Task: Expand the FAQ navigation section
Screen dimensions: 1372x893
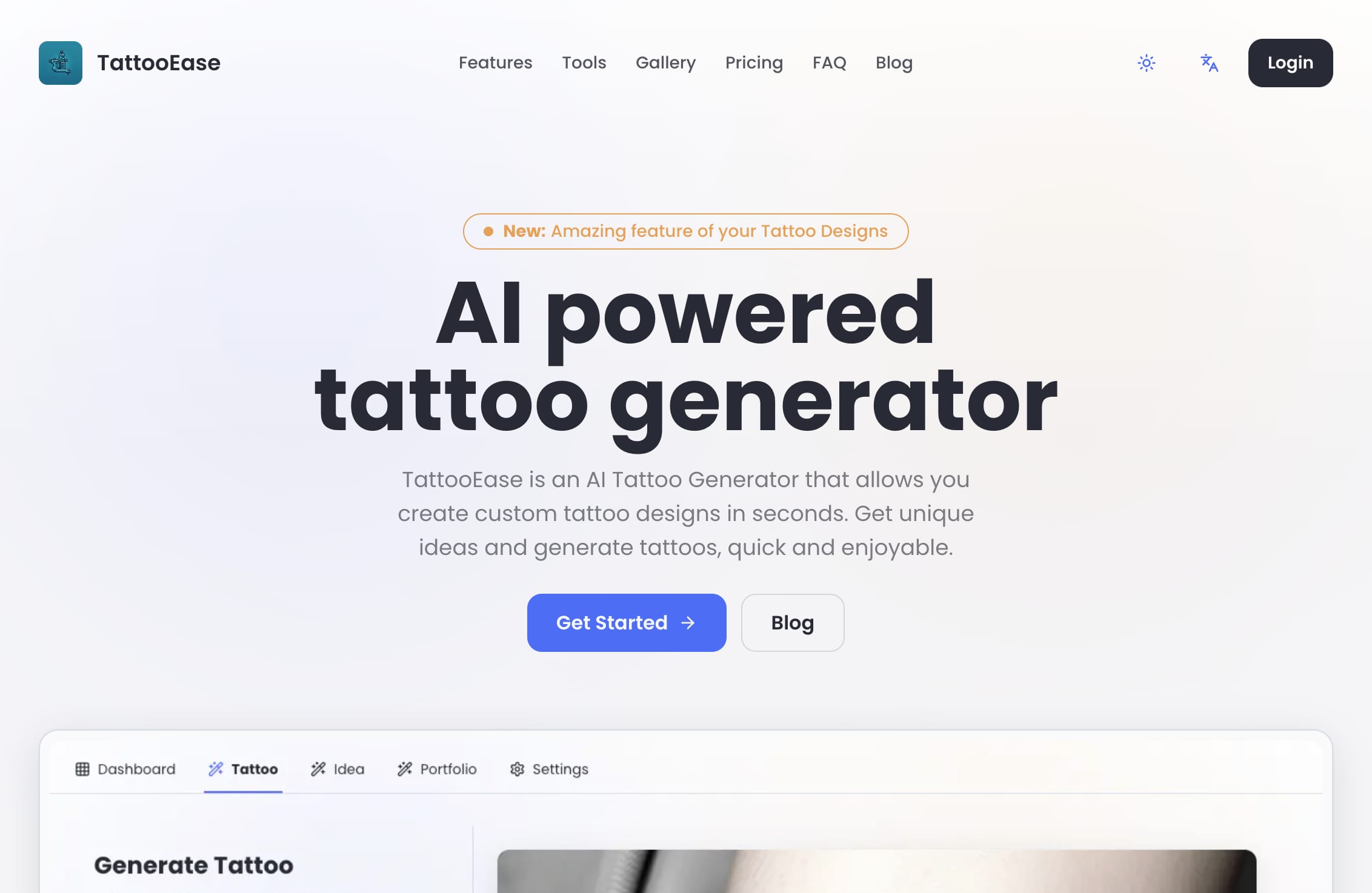Action: (829, 62)
